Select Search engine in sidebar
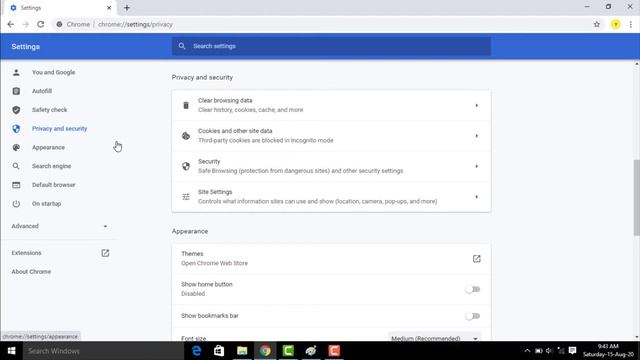The height and width of the screenshot is (360, 640). coord(51,166)
